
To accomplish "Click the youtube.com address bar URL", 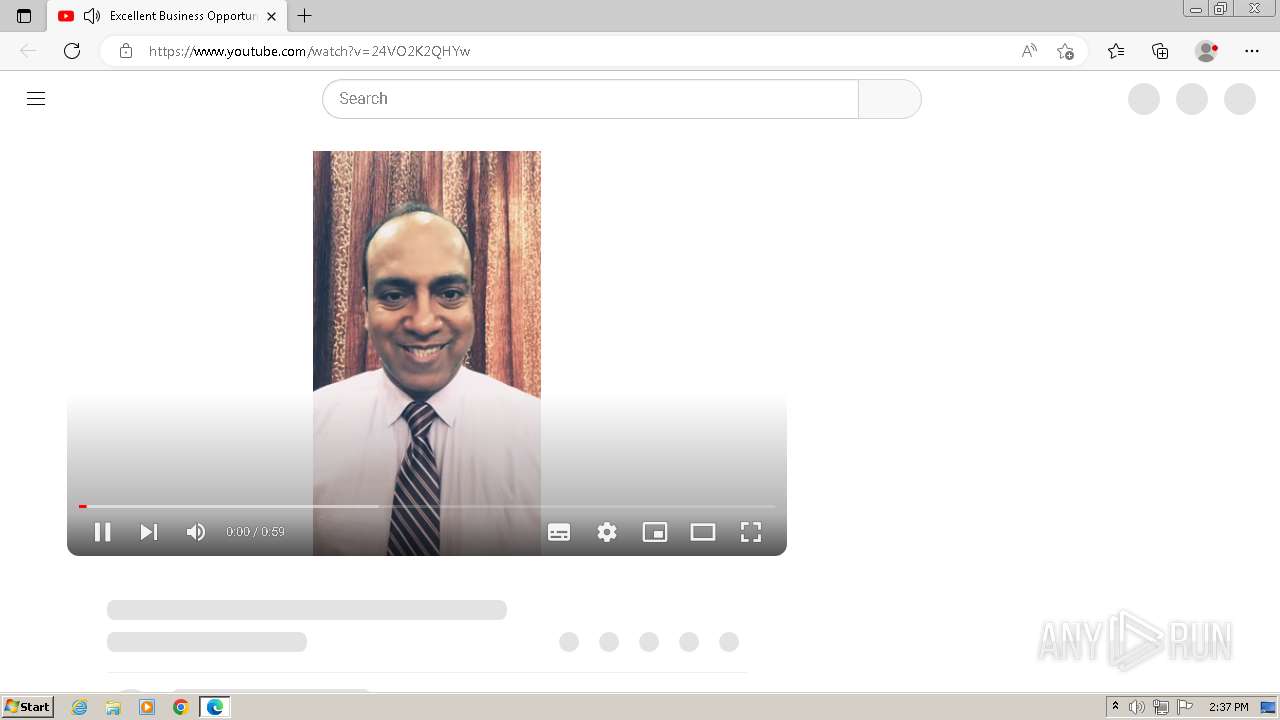I will 310,51.
